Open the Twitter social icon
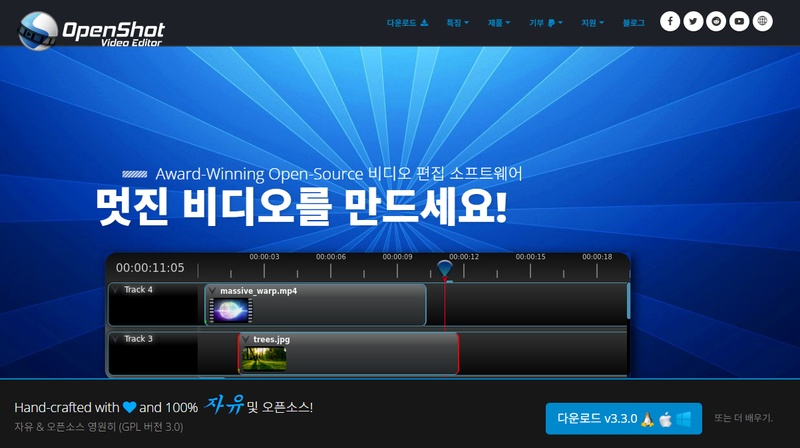This screenshot has height=448, width=800. 693,21
